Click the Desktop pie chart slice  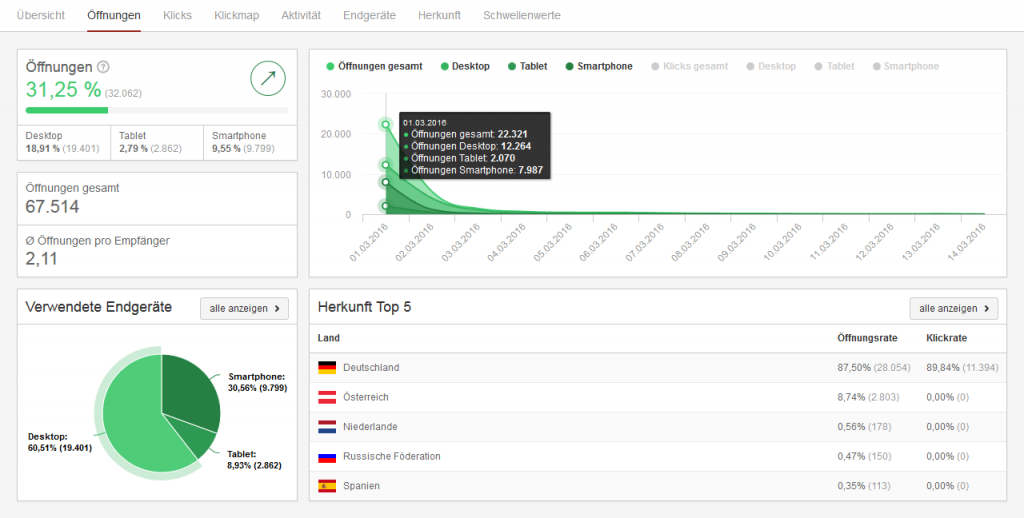[134, 418]
